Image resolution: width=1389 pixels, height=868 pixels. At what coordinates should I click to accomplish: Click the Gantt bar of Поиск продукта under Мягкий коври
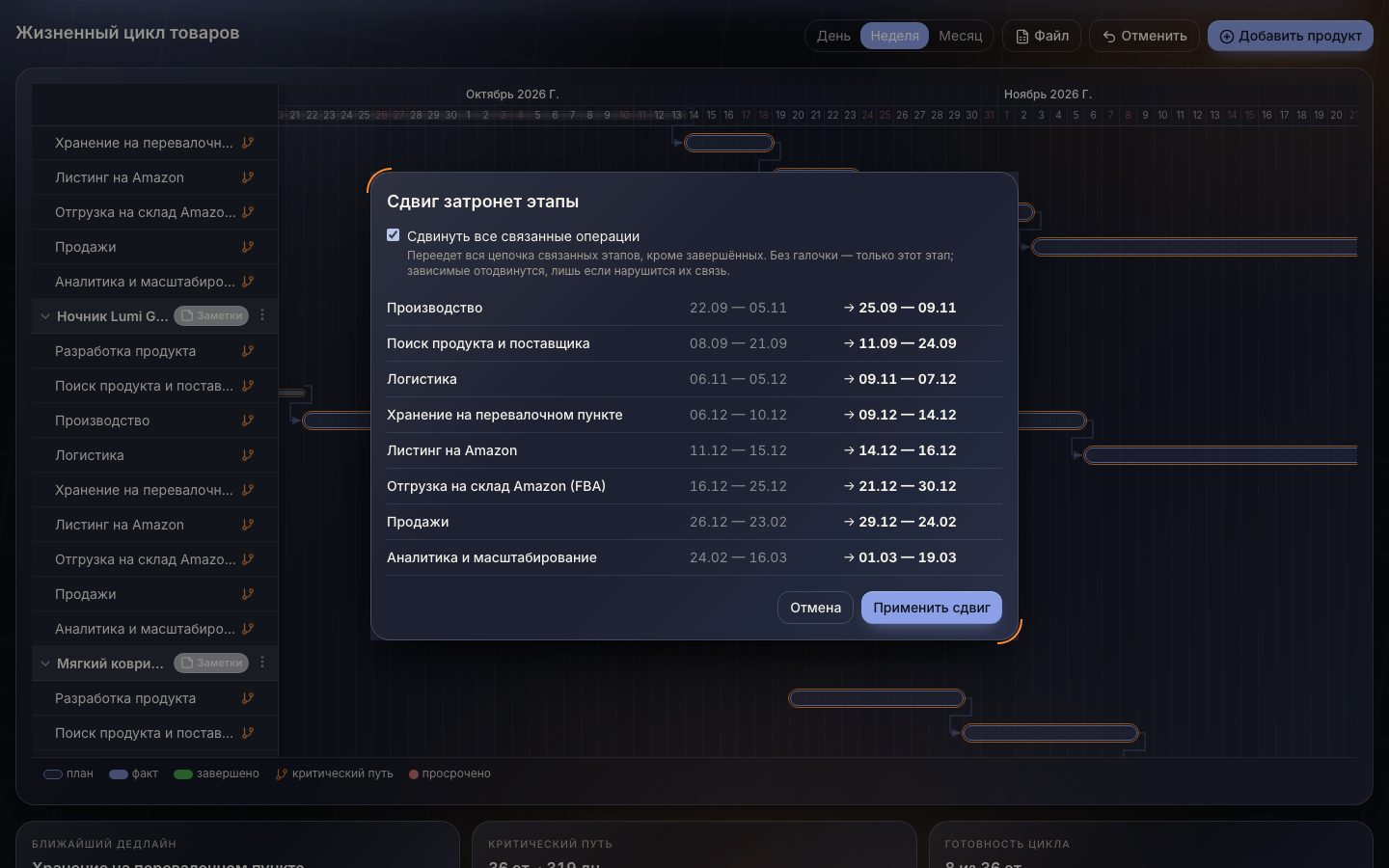1050,733
